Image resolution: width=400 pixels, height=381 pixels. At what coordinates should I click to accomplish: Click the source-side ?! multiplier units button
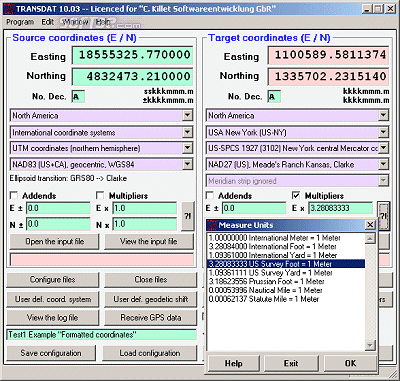[x=188, y=216]
